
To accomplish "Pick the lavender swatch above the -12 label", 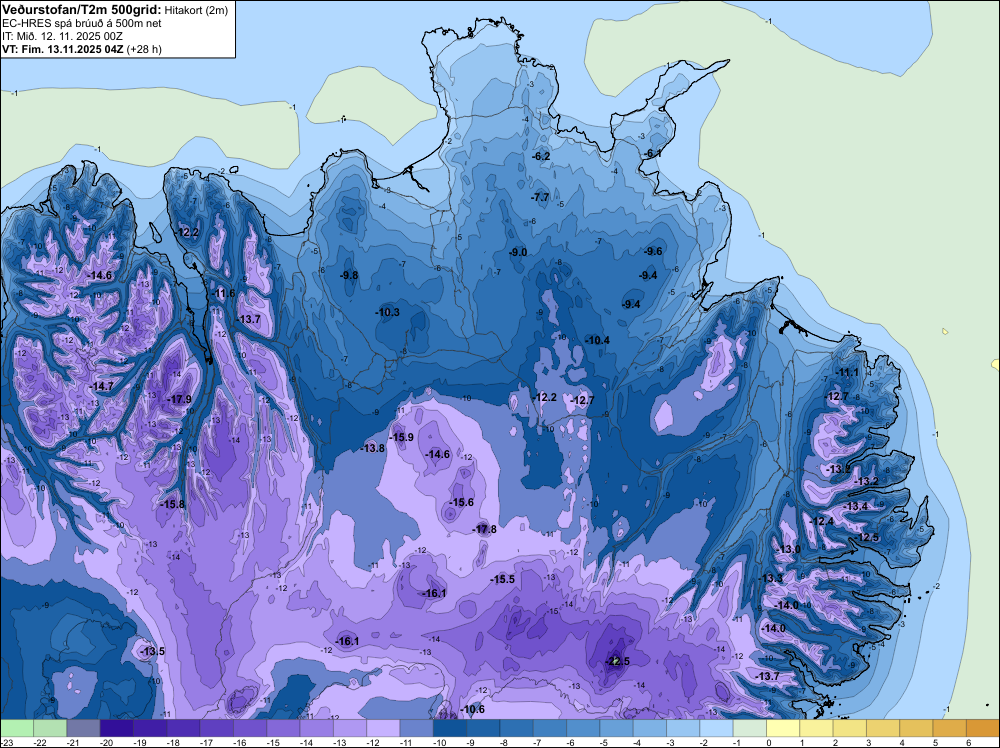I will click(x=383, y=728).
